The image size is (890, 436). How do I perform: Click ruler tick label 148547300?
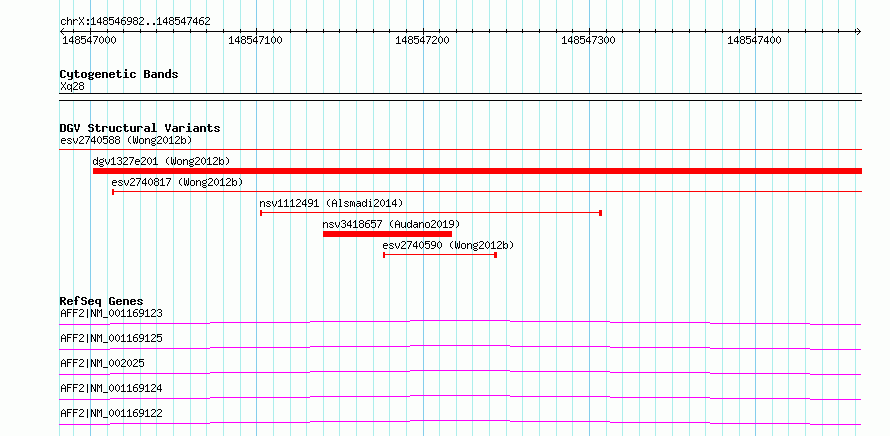(x=589, y=40)
